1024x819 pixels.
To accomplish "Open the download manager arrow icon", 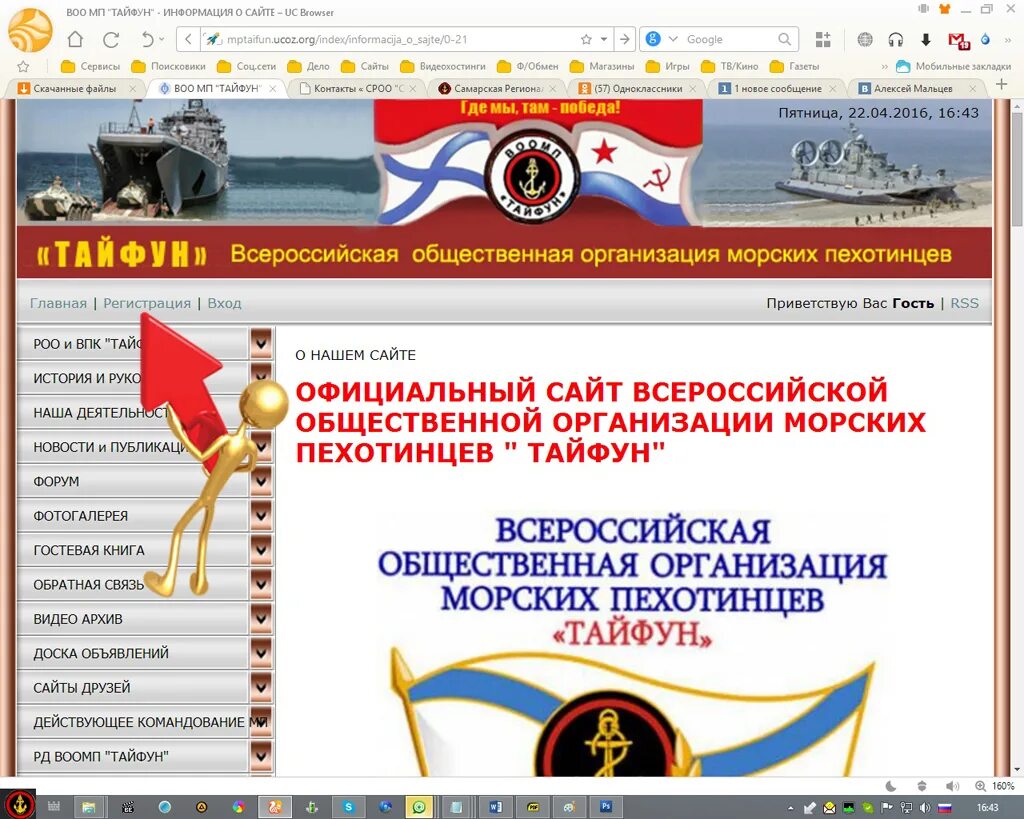I will coord(926,40).
